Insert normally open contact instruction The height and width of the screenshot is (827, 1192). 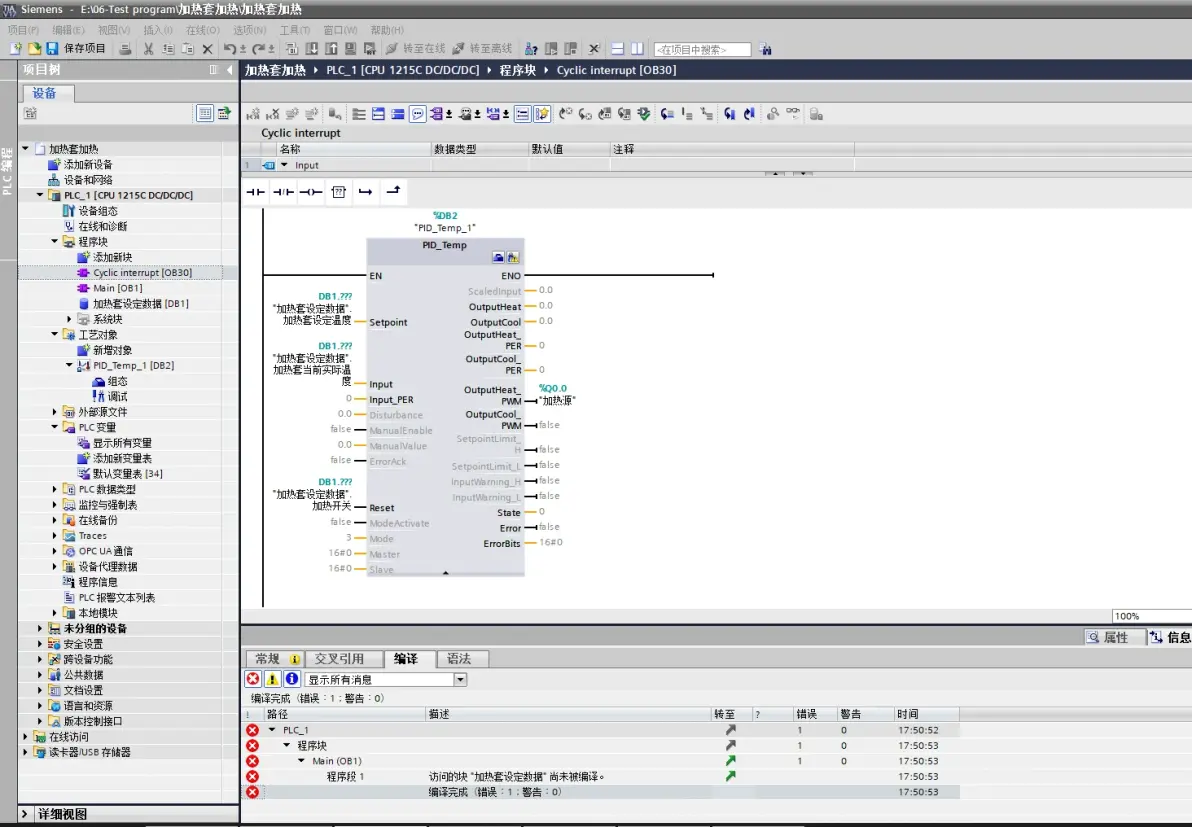[x=255, y=192]
